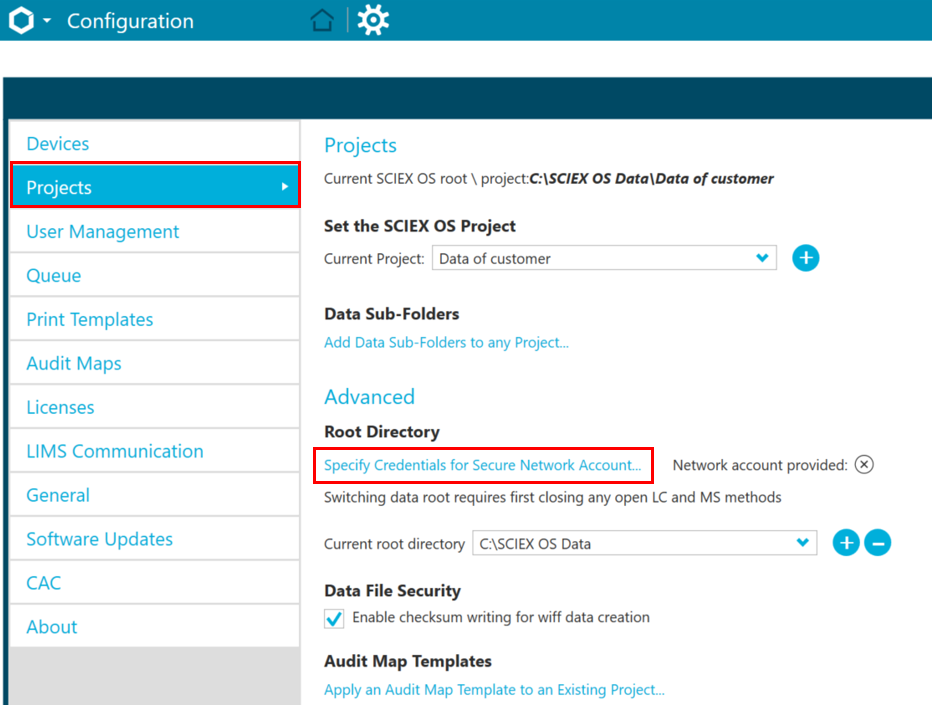This screenshot has height=705, width=932.
Task: Select Devices in the sidebar
Action: pyautogui.click(x=58, y=144)
